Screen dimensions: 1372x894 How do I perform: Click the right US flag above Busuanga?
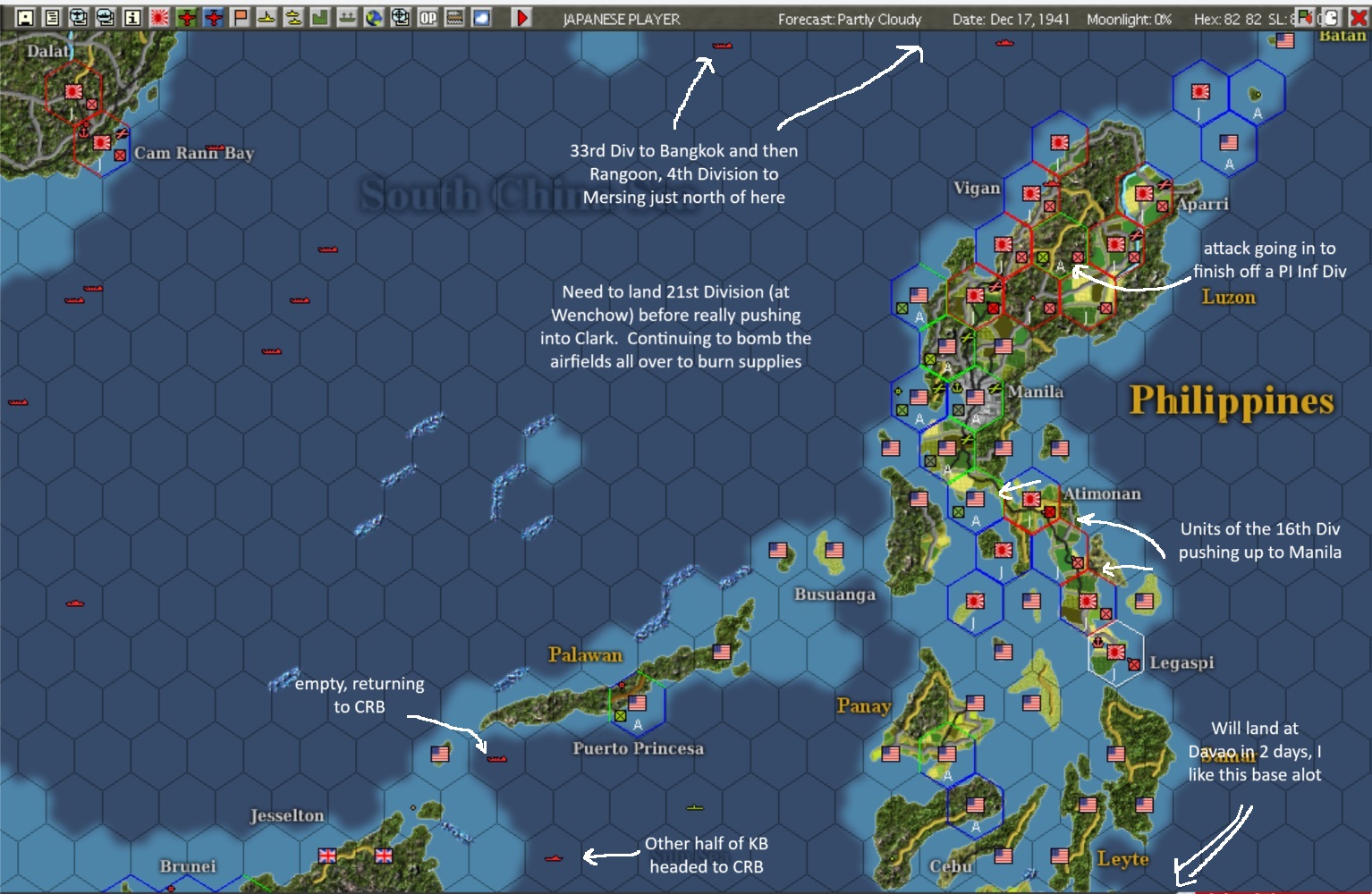(x=834, y=550)
